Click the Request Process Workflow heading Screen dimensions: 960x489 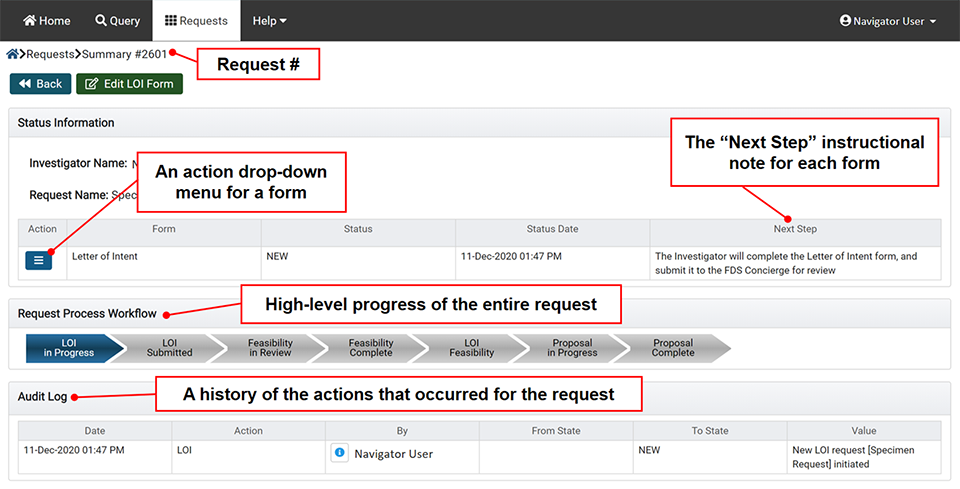tap(87, 313)
